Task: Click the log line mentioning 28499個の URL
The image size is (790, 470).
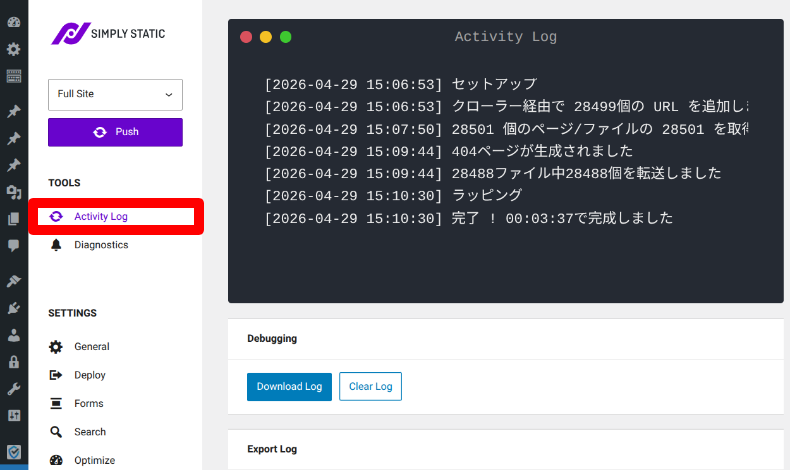Action: pyautogui.click(x=506, y=106)
